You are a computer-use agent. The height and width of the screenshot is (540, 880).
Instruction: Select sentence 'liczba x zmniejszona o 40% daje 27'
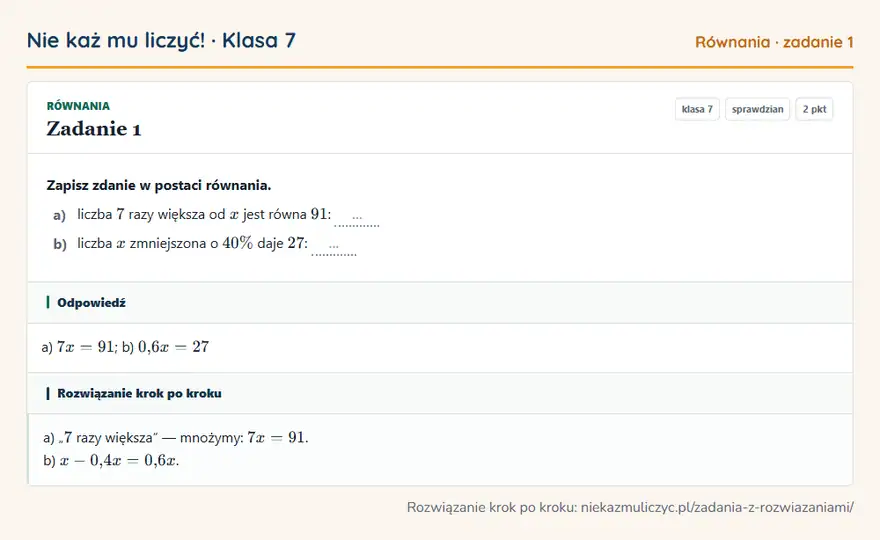coord(191,243)
